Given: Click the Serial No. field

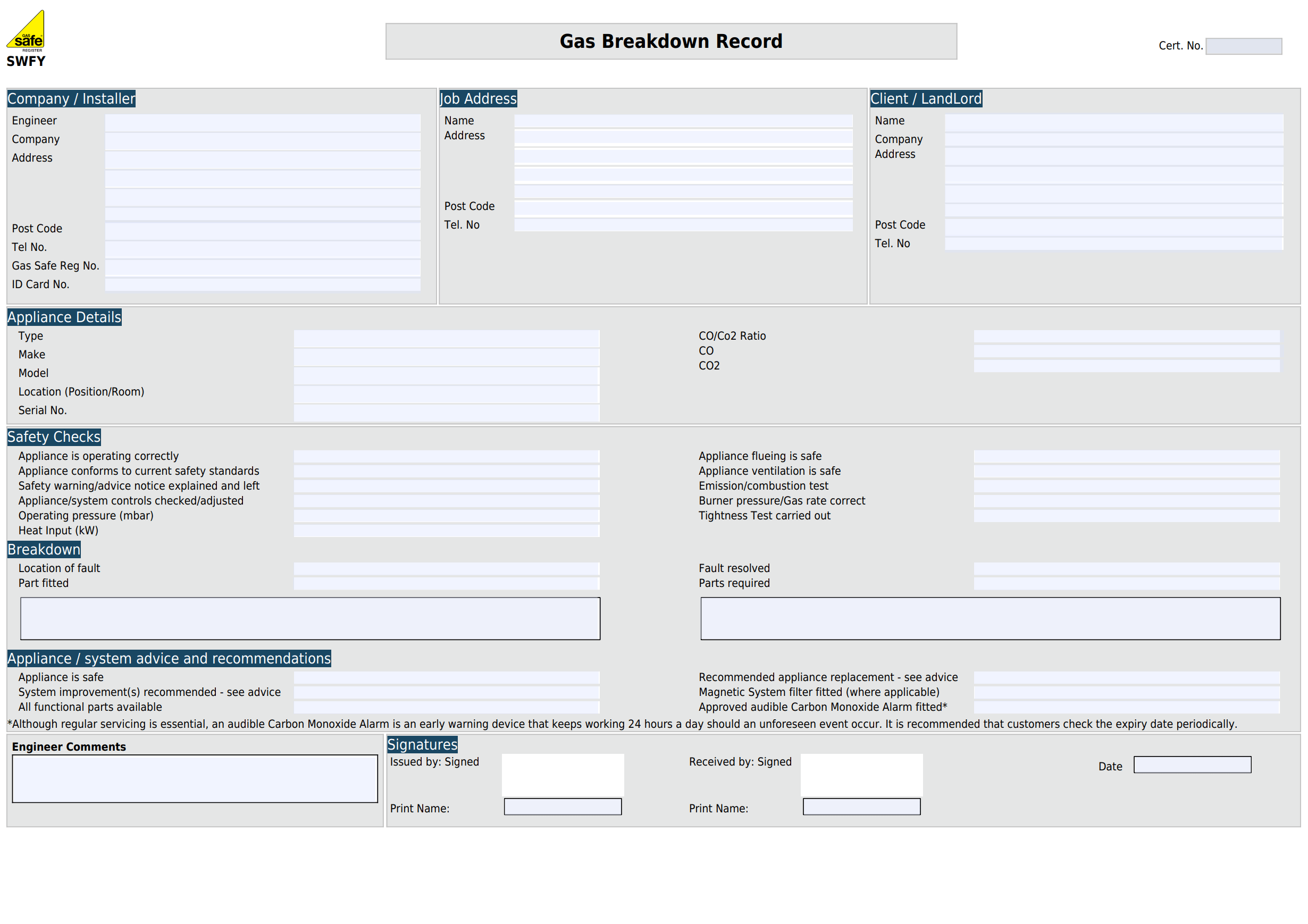Looking at the screenshot, I should (447, 411).
